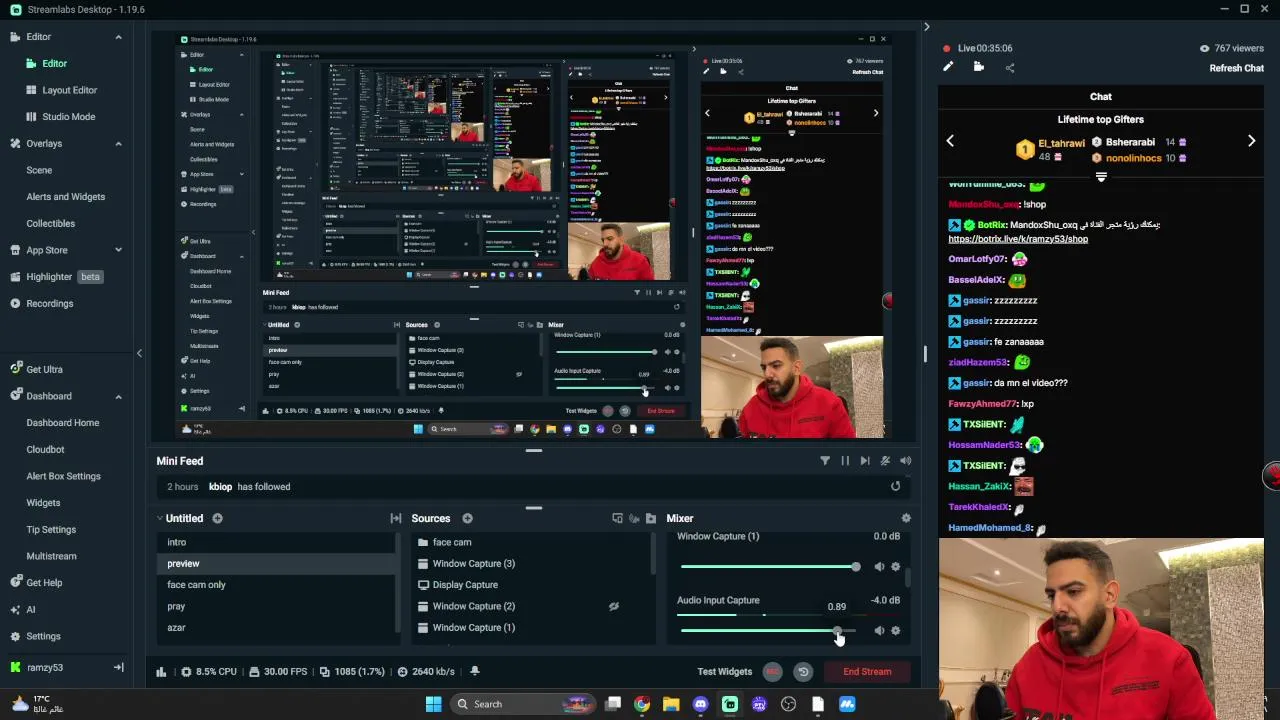Open the Layout Editor page
Viewport: 1280px width, 720px height.
coord(69,90)
